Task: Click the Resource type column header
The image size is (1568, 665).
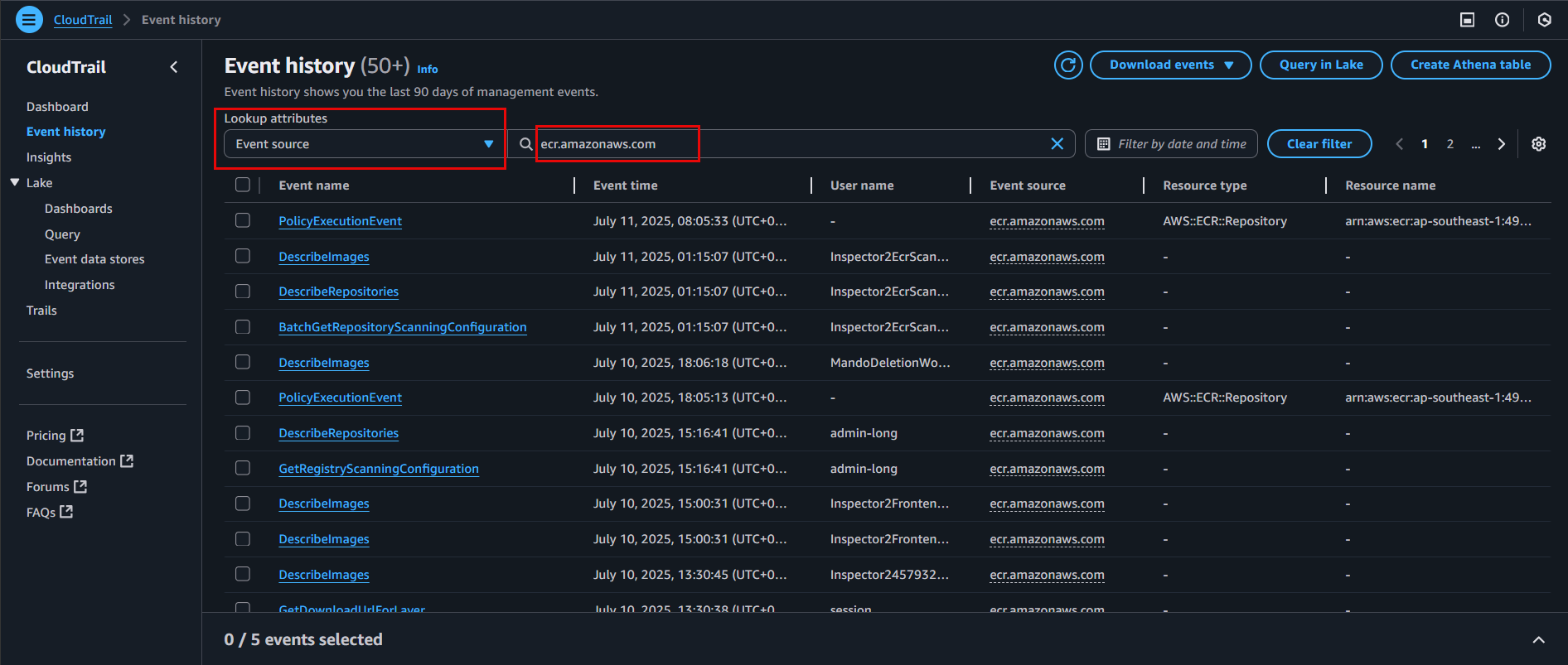Action: [1205, 186]
